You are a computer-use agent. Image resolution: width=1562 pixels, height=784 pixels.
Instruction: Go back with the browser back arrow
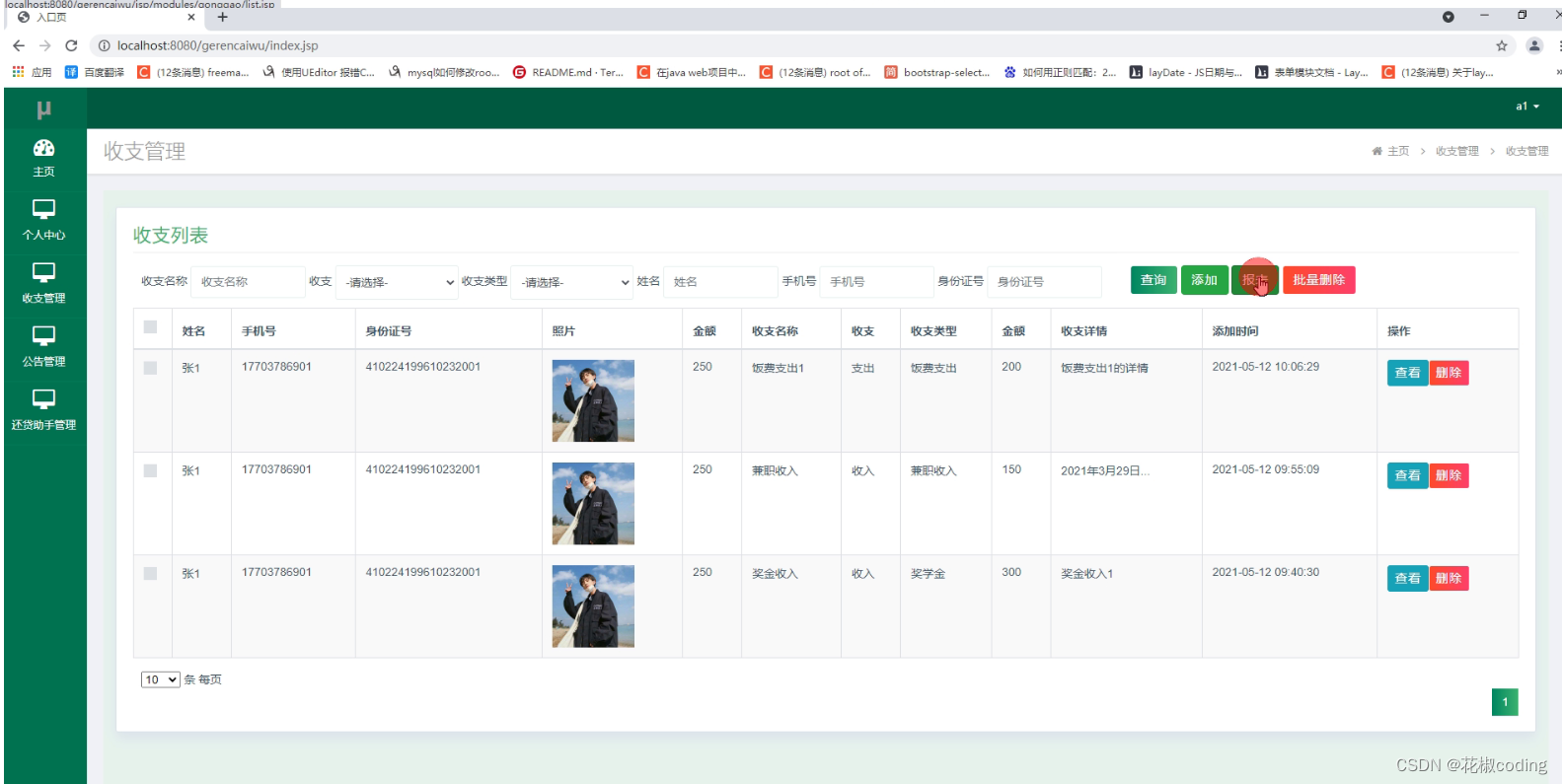pos(19,45)
